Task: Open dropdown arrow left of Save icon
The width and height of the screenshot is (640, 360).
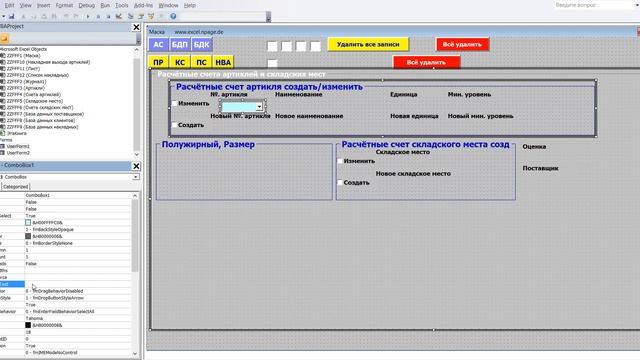Action: pos(3,16)
